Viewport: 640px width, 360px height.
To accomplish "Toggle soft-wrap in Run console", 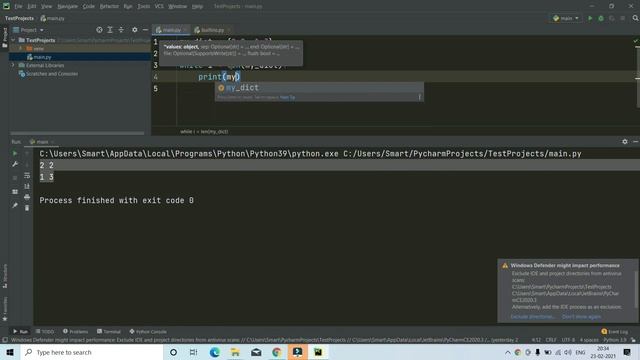I will 27,176.
